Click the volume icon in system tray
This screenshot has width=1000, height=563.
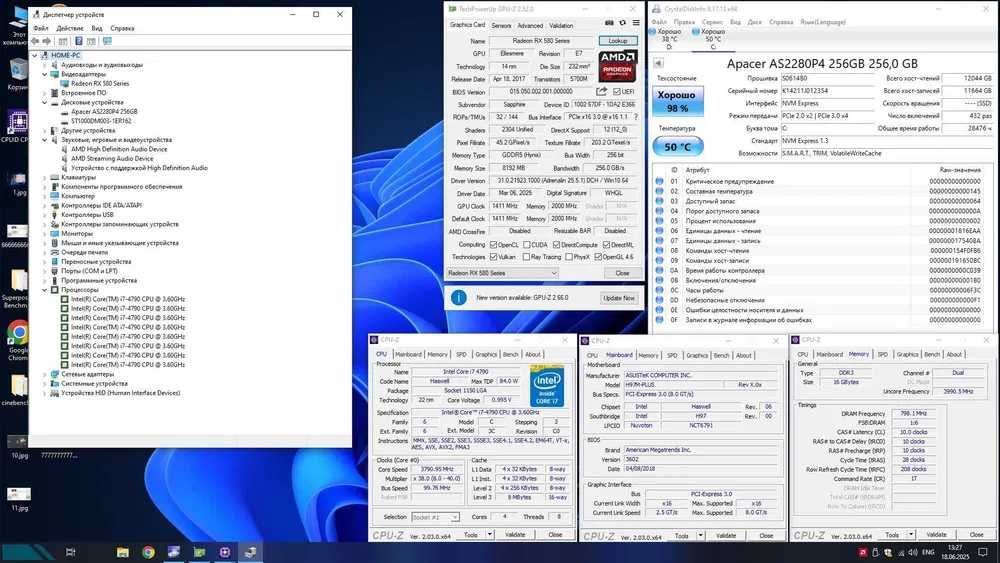coord(913,552)
